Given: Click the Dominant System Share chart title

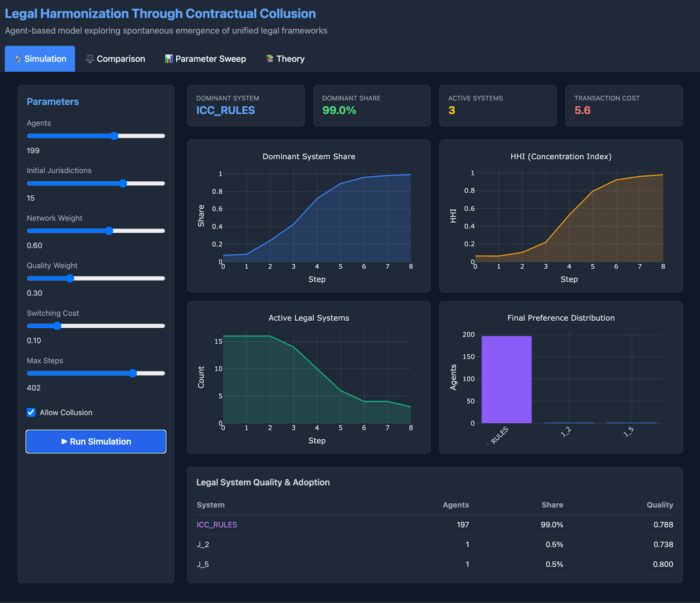Looking at the screenshot, I should click(308, 157).
